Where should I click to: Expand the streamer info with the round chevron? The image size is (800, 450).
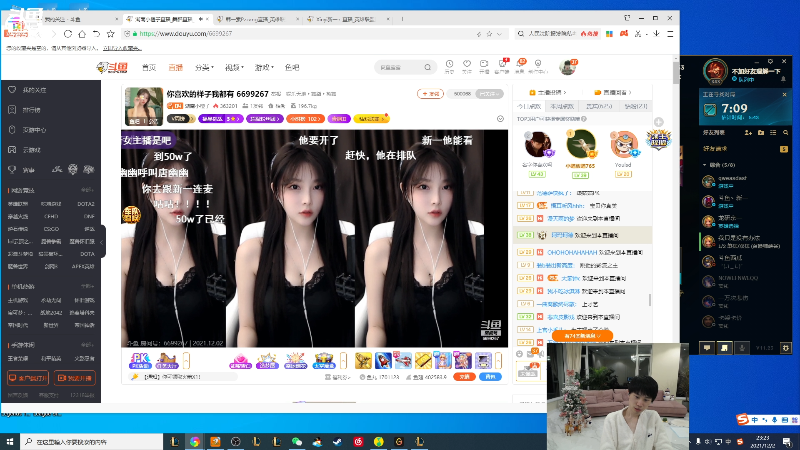pos(500,118)
